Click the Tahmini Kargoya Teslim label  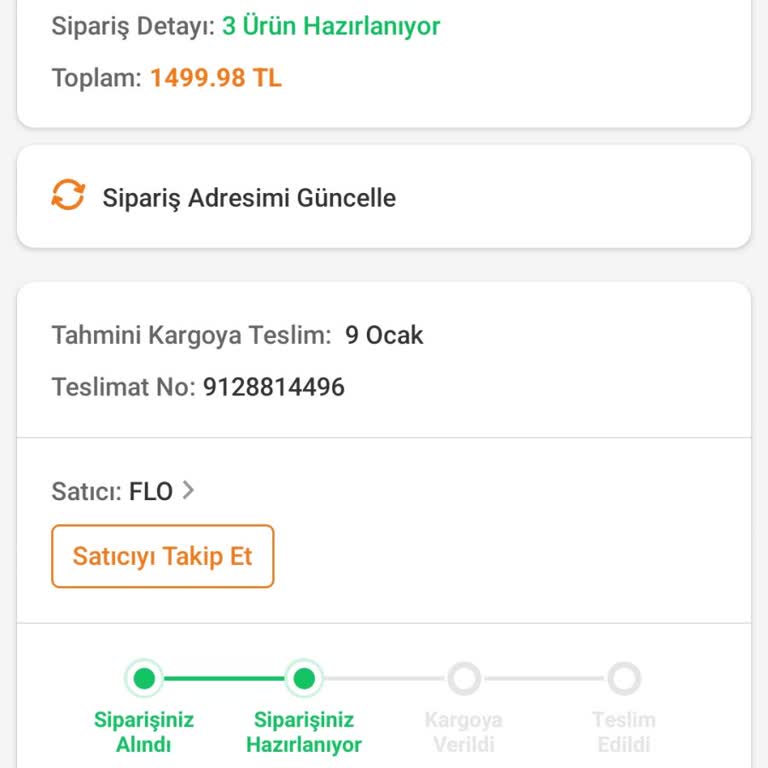(191, 335)
